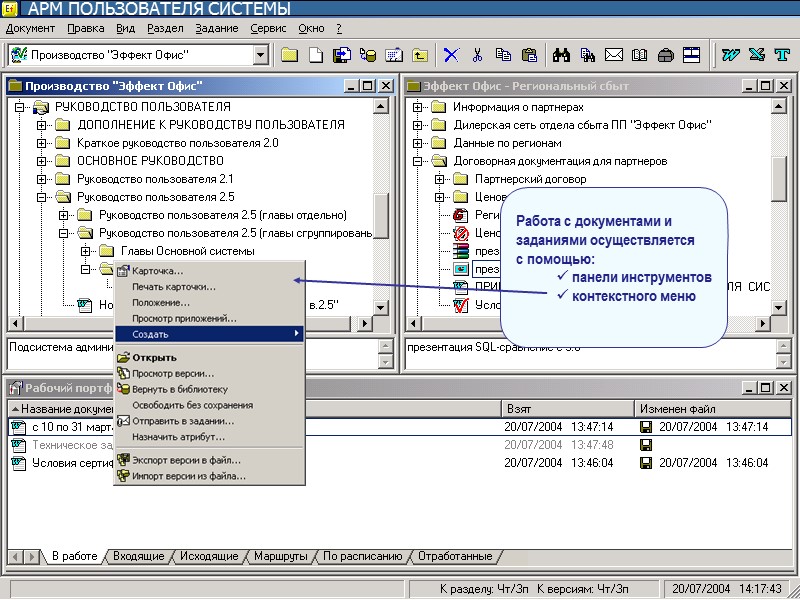This screenshot has height=600, width=800.
Task: Click the floppy disk icon in 13:47:48 row
Action: 646,445
